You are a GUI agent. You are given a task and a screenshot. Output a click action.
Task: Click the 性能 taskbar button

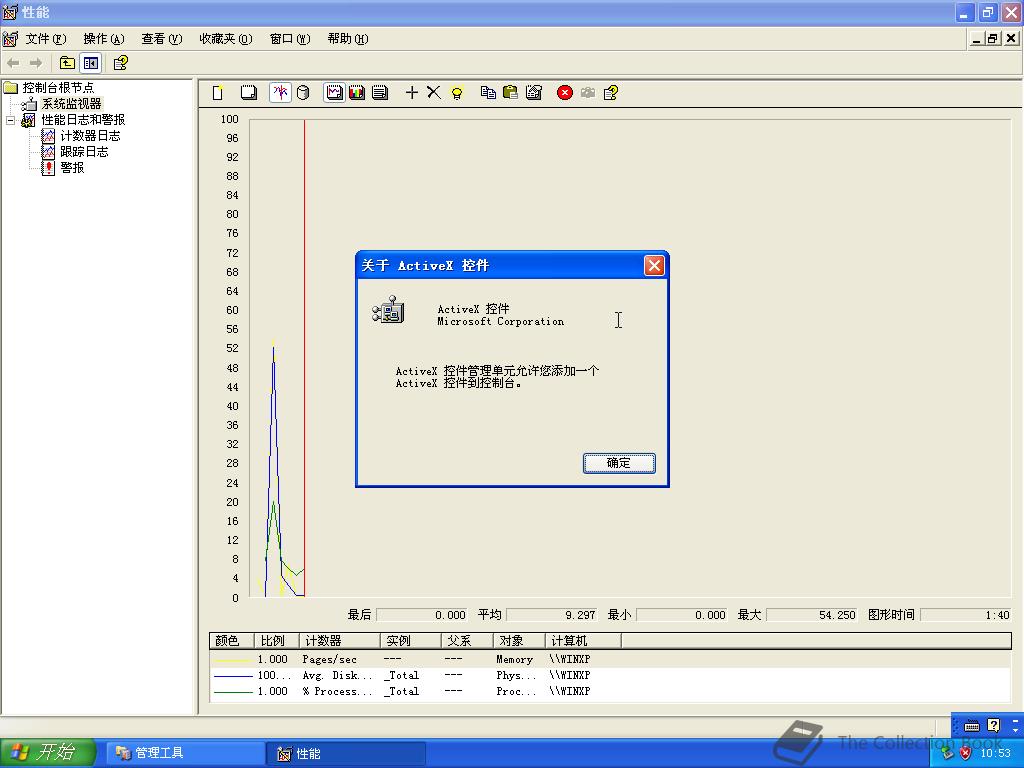(347, 753)
